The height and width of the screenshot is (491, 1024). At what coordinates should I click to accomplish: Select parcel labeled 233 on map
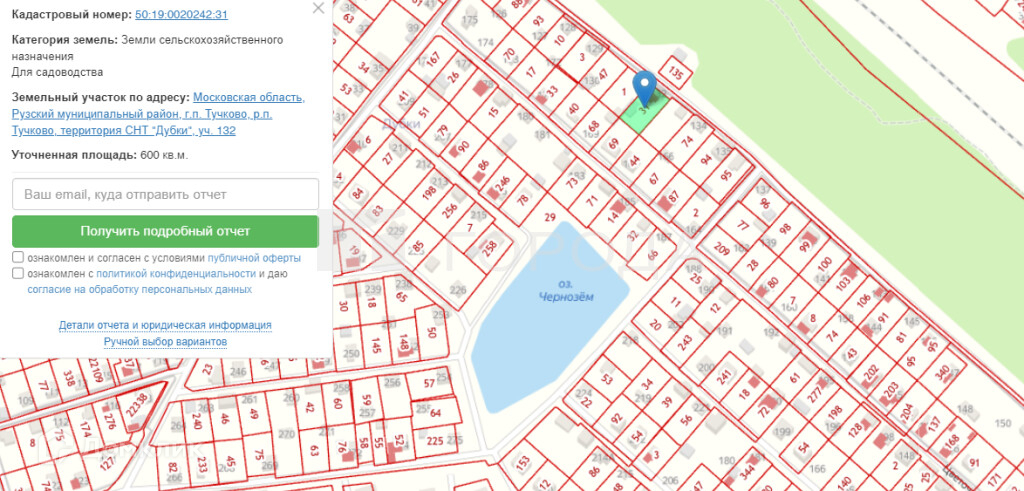(202, 465)
